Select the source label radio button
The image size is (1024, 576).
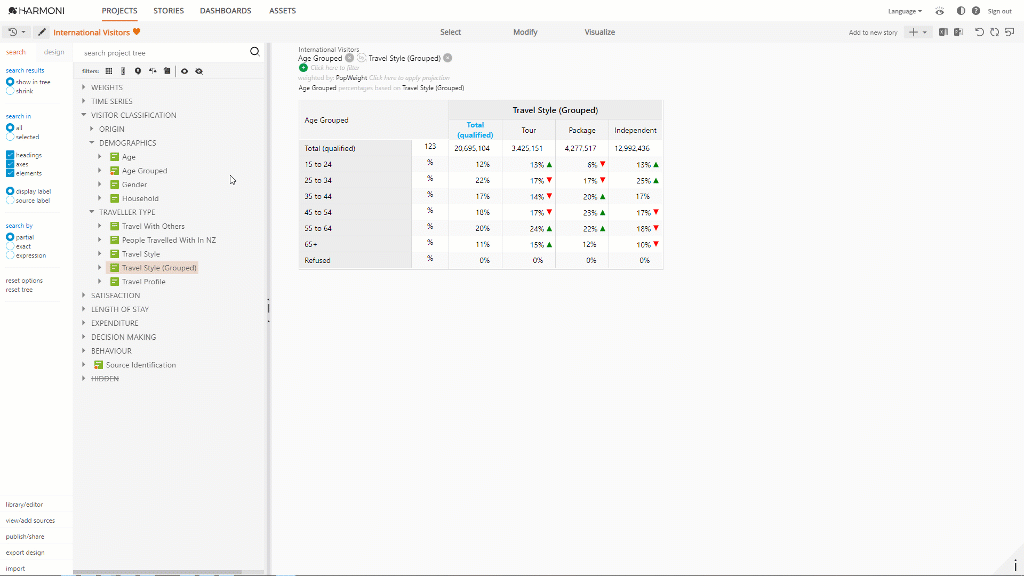pos(10,200)
